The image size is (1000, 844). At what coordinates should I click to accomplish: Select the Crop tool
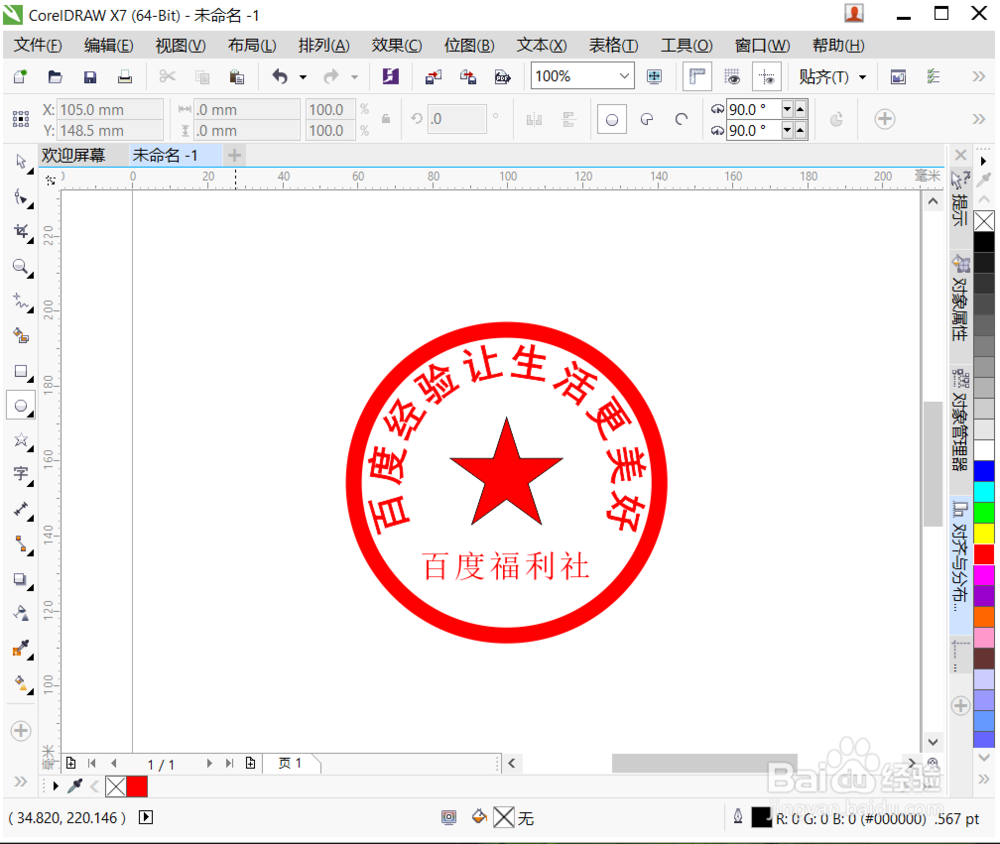21,232
